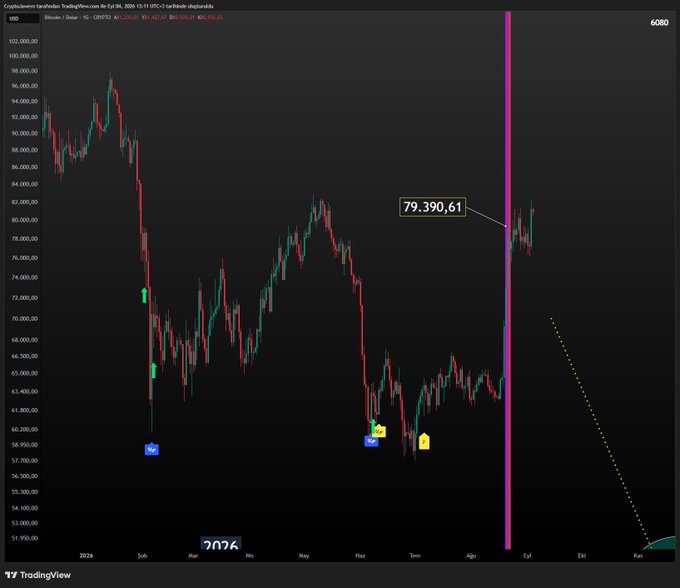
Task: Click the USD currency box
Action: click(x=22, y=19)
